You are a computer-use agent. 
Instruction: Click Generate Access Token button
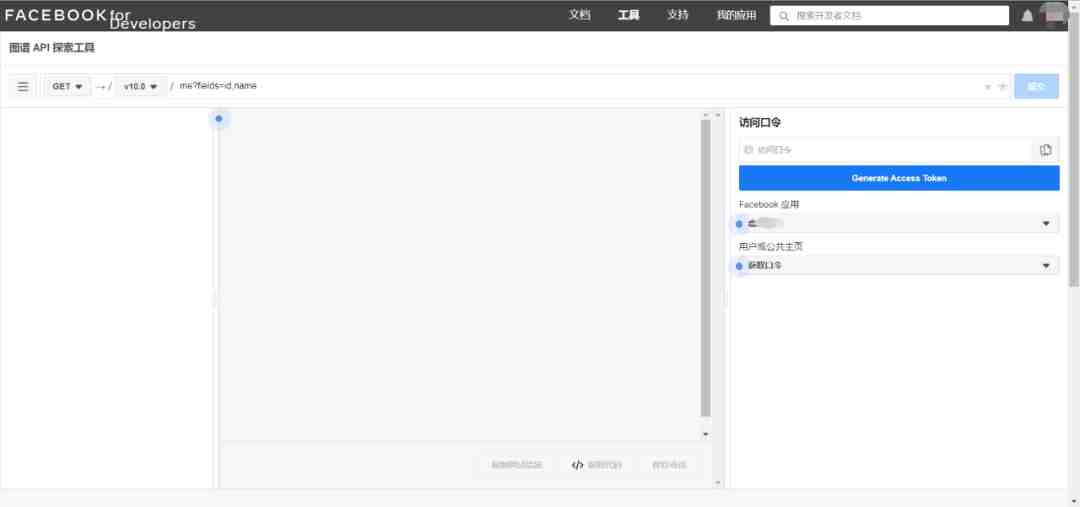899,178
